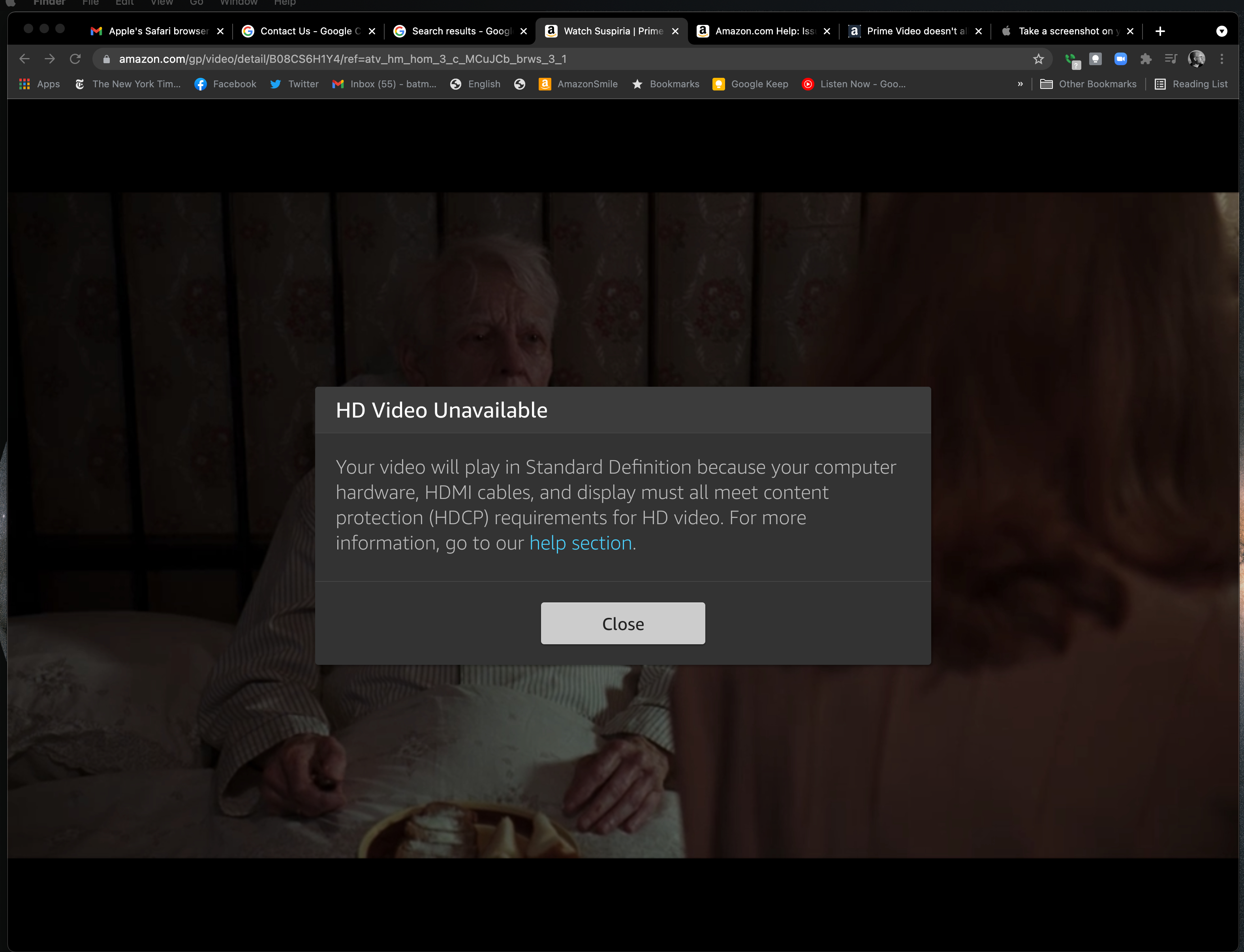Viewport: 1244px width, 952px height.
Task: Open the AmazonSmile bookmark
Action: coord(579,84)
